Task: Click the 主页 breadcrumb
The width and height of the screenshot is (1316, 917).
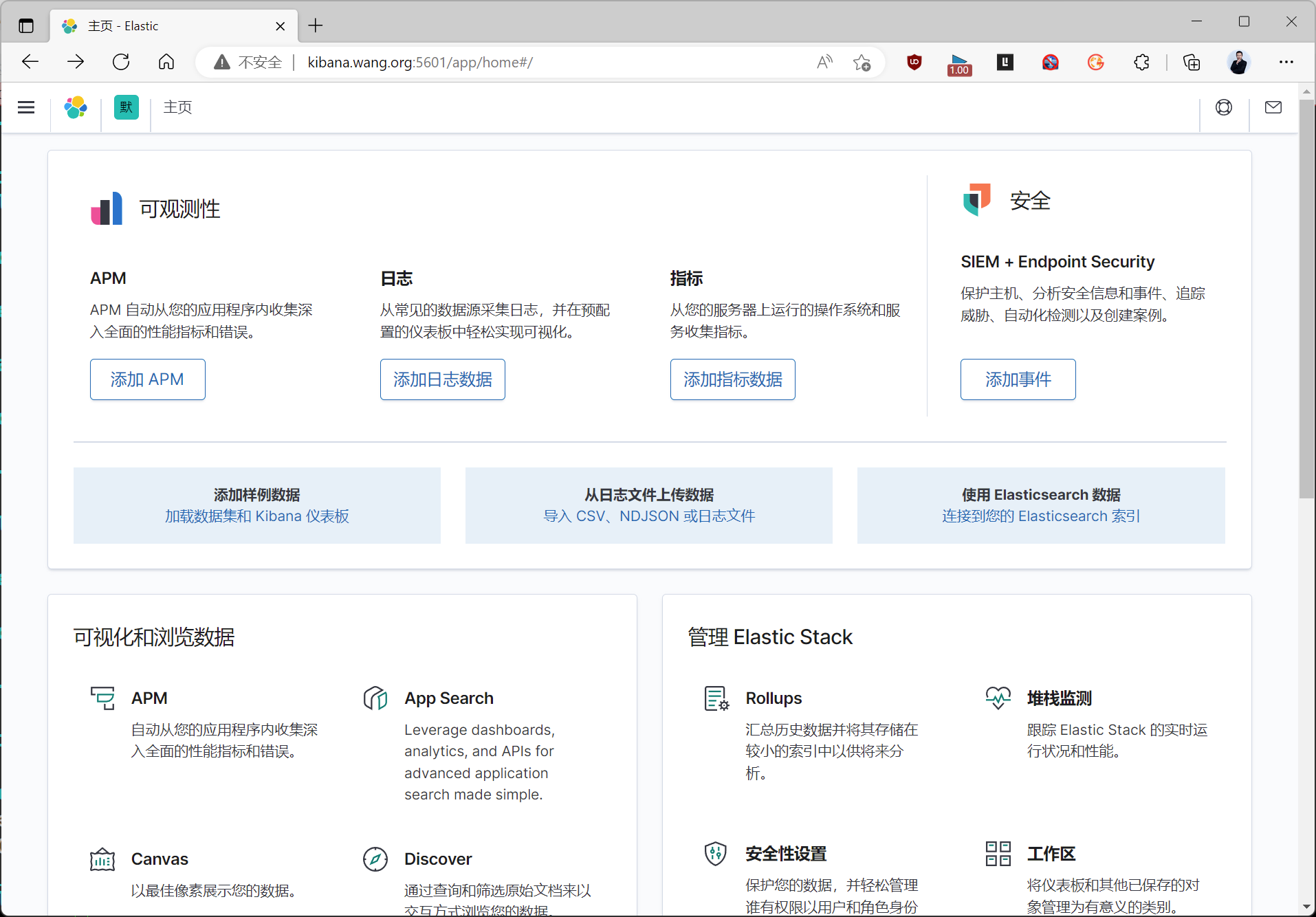Action: coord(177,107)
